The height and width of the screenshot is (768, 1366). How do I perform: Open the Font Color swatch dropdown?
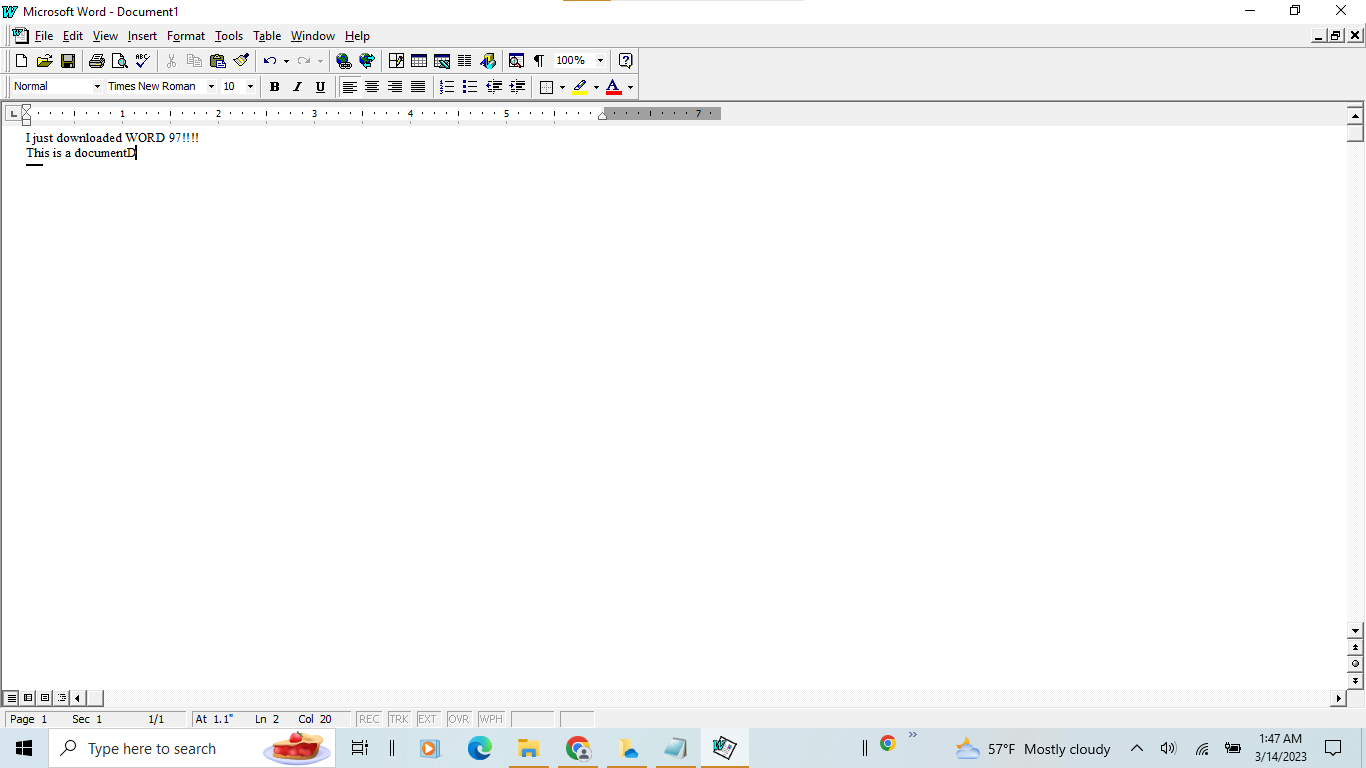629,86
